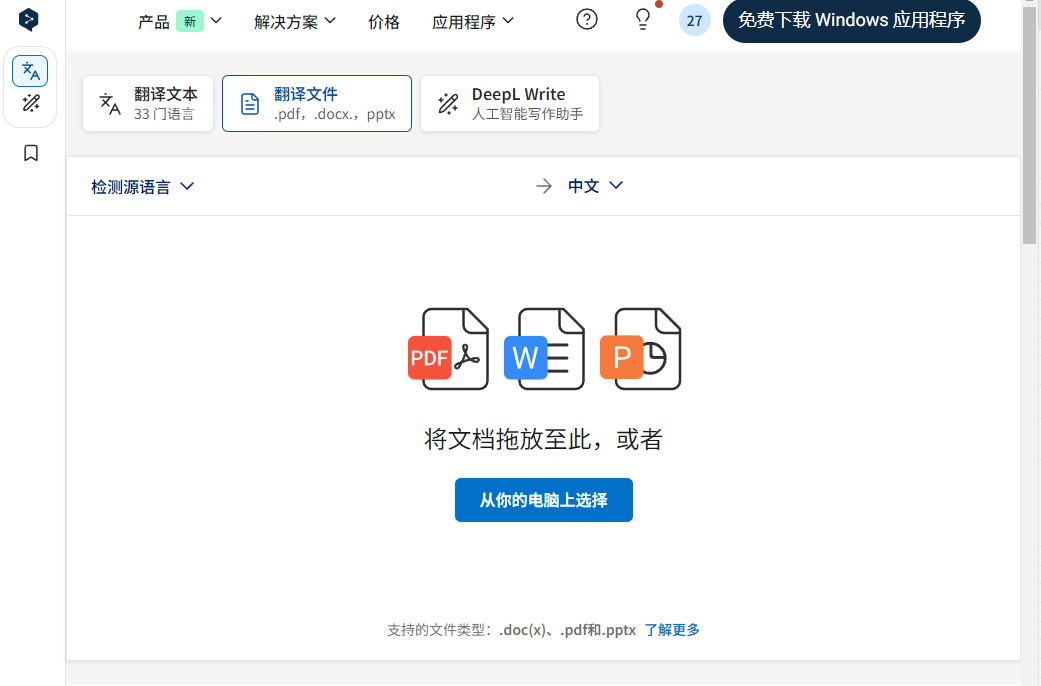The image size is (1041, 686).
Task: Switch to the DeepL Write tab
Action: click(510, 104)
